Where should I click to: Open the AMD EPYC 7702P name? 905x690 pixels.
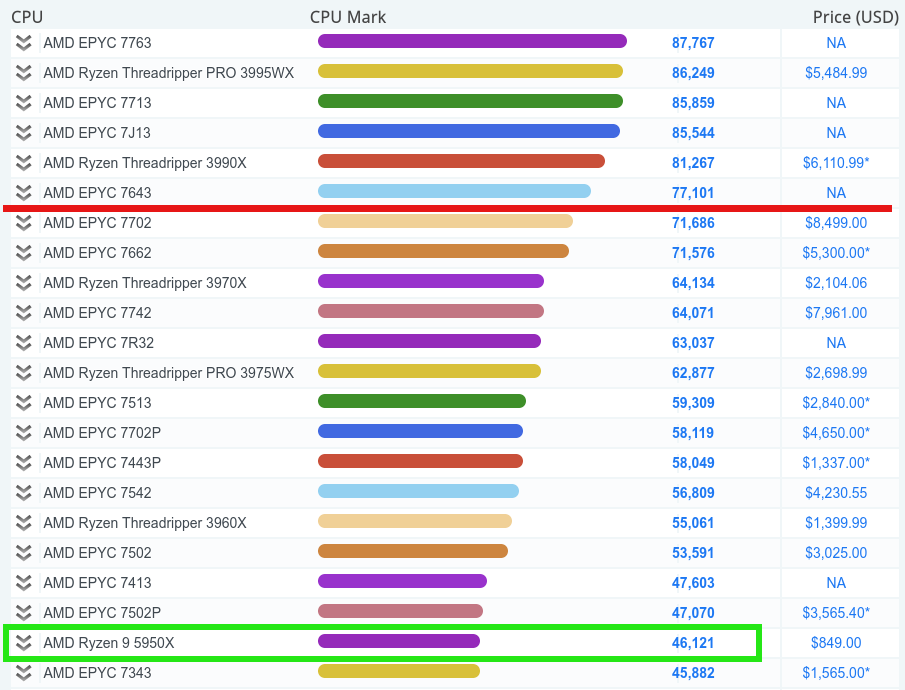102,433
